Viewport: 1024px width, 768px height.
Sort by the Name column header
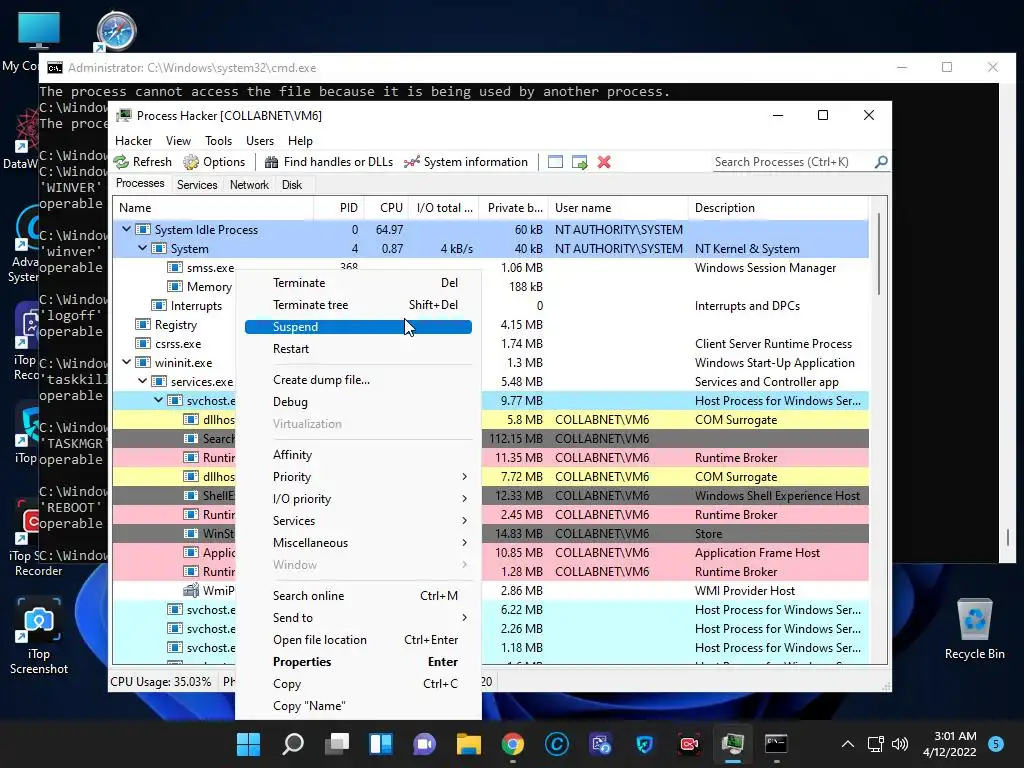213,208
